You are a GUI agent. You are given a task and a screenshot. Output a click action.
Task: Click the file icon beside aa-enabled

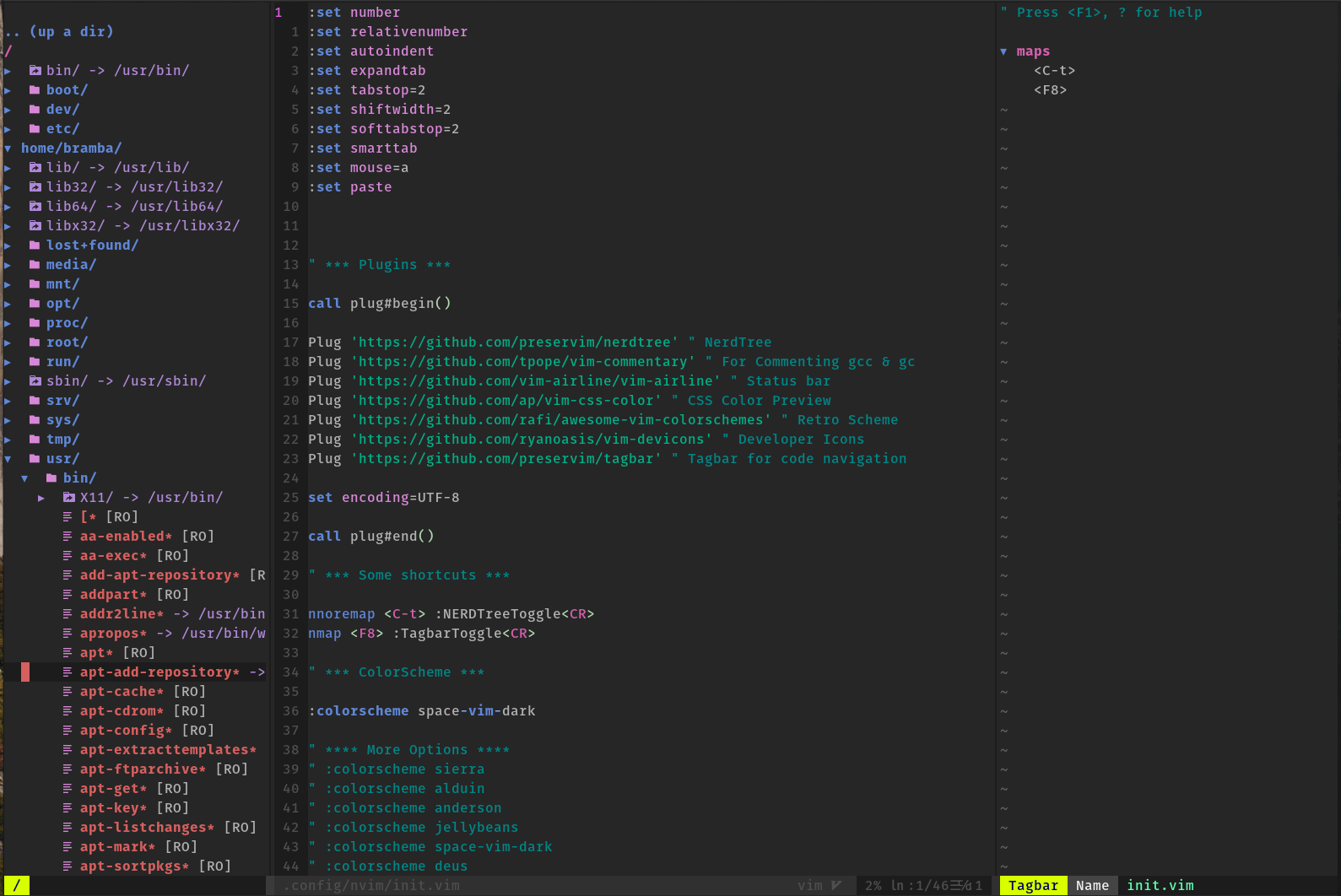(x=68, y=536)
